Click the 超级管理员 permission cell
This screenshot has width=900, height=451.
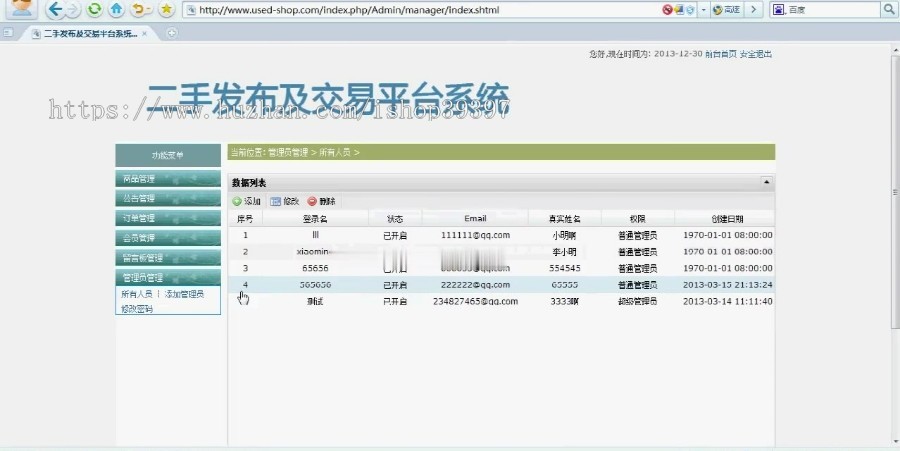638,301
